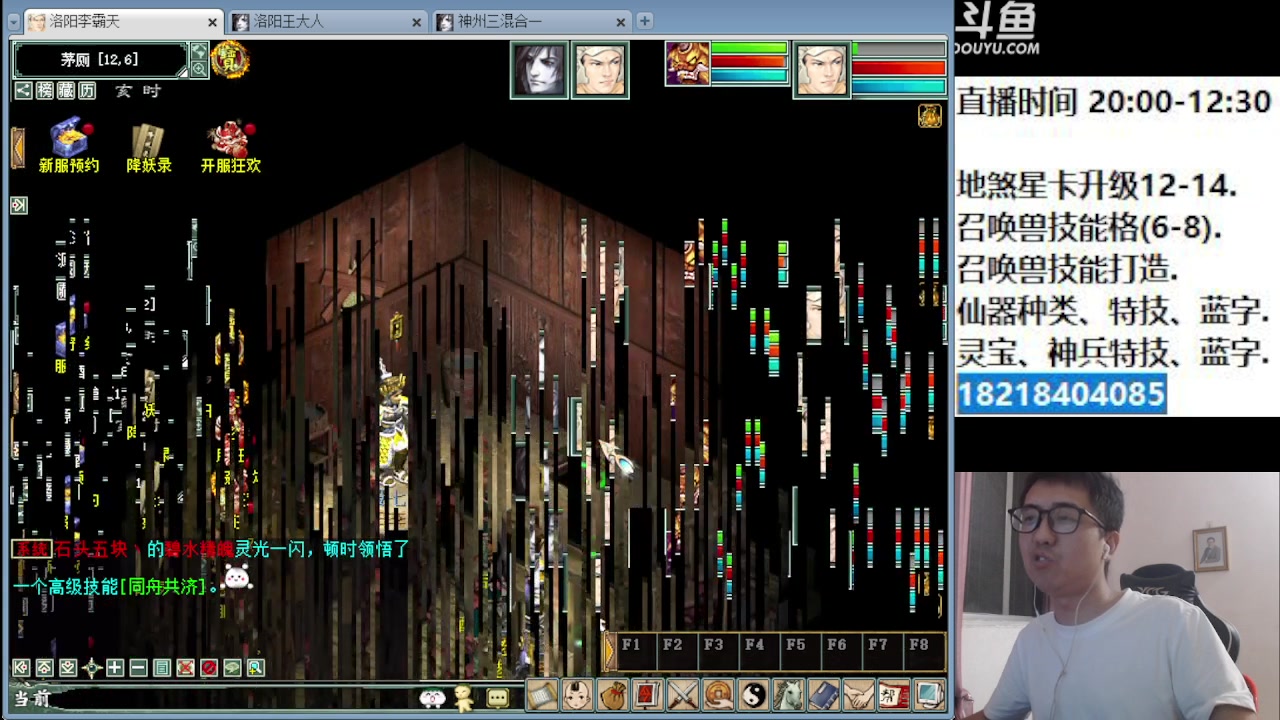Open the blue book icon
This screenshot has height=720, width=1280.
pyautogui.click(x=823, y=694)
